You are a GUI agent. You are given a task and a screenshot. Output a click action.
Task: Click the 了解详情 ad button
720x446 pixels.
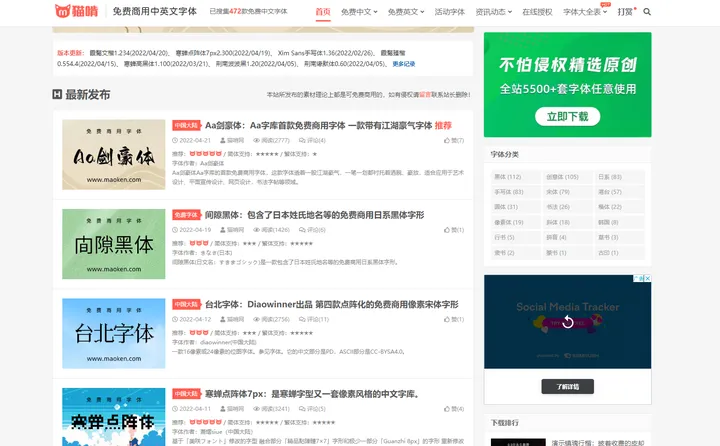567,385
